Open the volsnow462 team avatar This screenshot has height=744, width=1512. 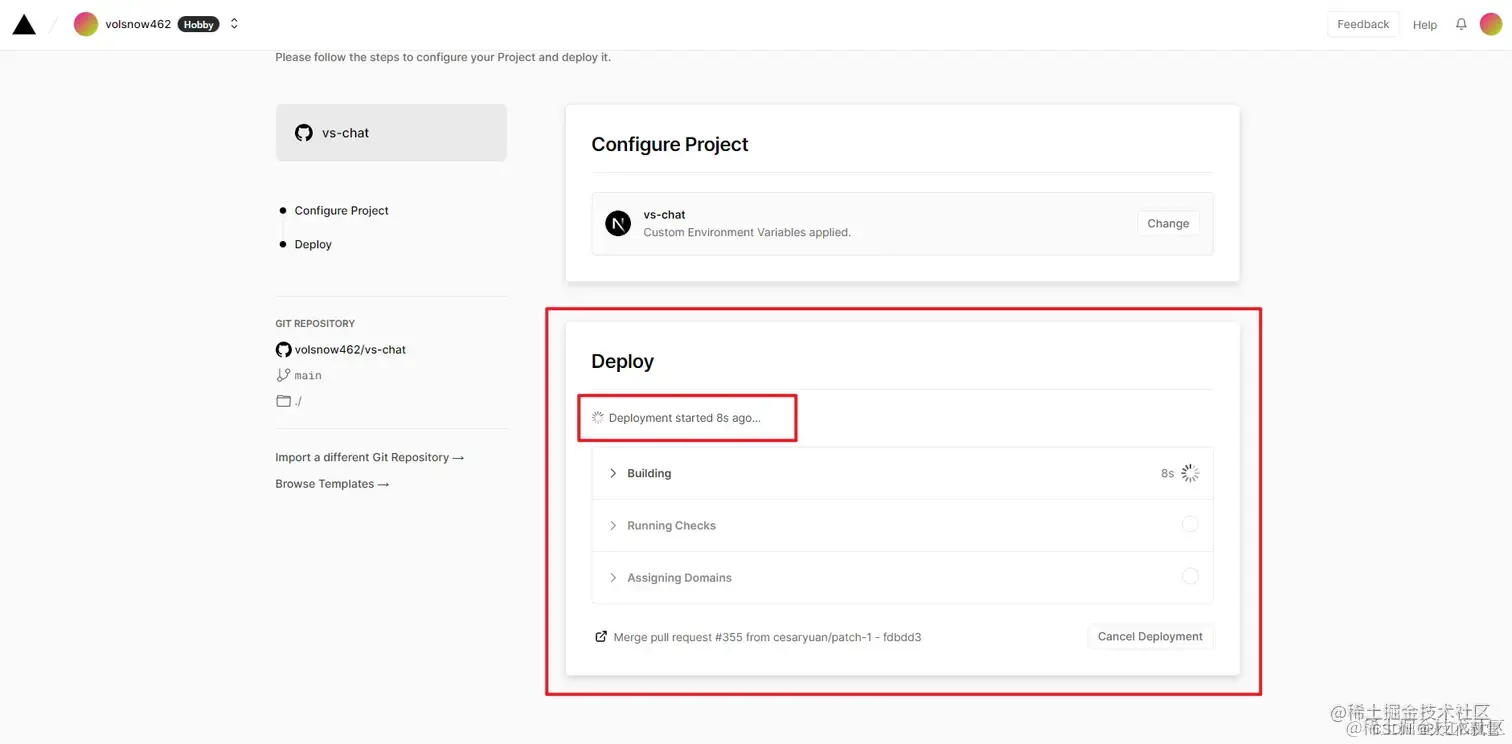(86, 24)
